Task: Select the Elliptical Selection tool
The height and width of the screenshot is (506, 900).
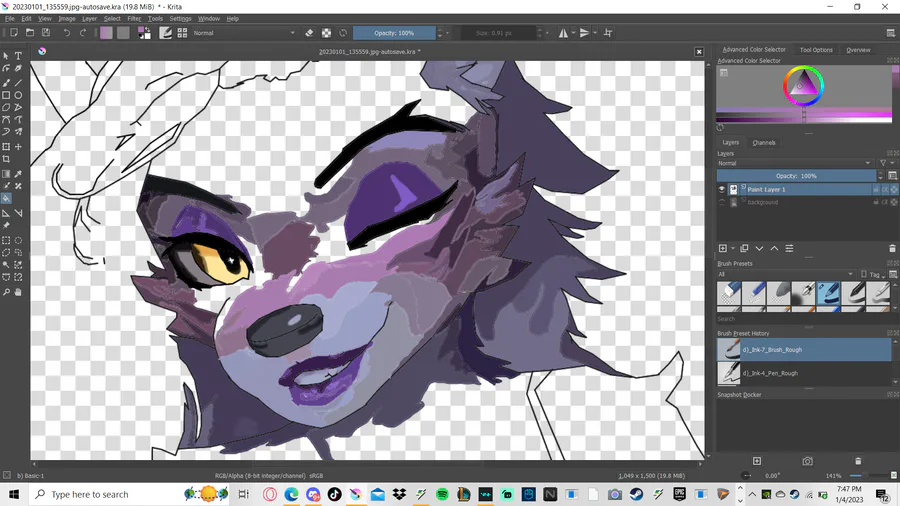Action: tap(18, 240)
